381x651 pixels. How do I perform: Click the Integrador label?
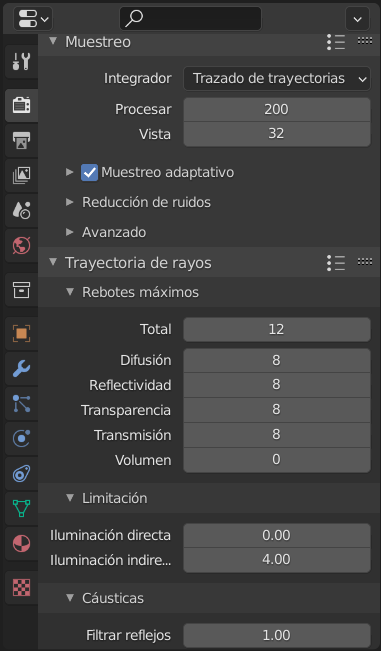[x=137, y=78]
